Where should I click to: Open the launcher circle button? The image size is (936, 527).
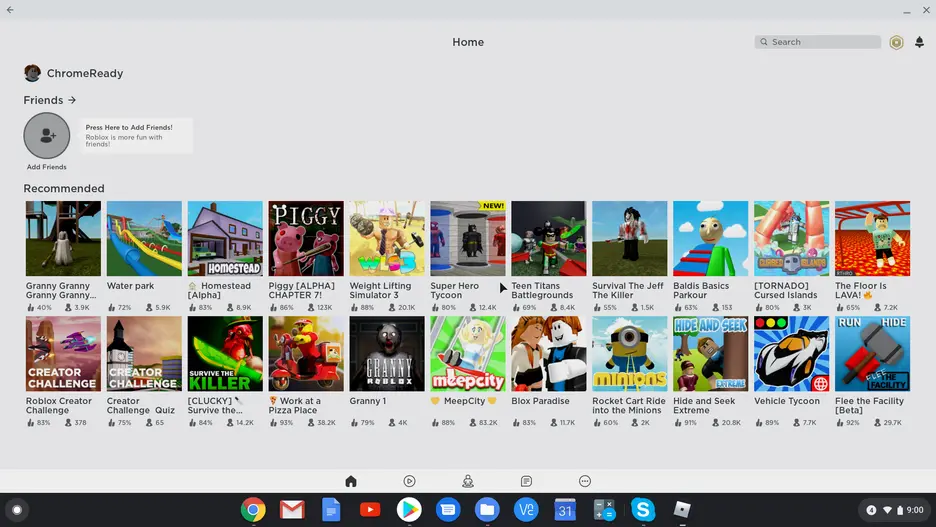(17, 510)
